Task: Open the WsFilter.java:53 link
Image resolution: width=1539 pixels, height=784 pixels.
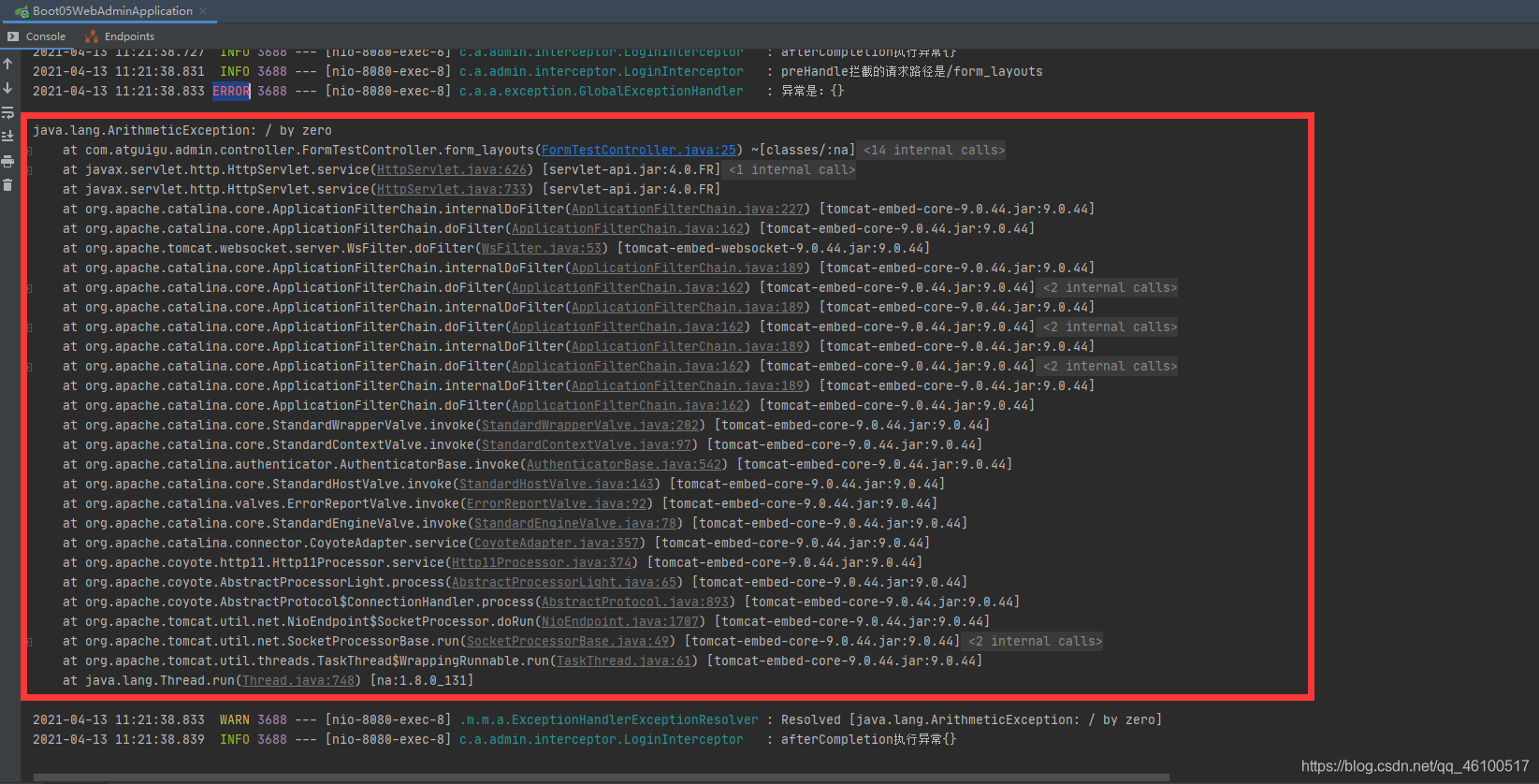Action: (x=542, y=248)
